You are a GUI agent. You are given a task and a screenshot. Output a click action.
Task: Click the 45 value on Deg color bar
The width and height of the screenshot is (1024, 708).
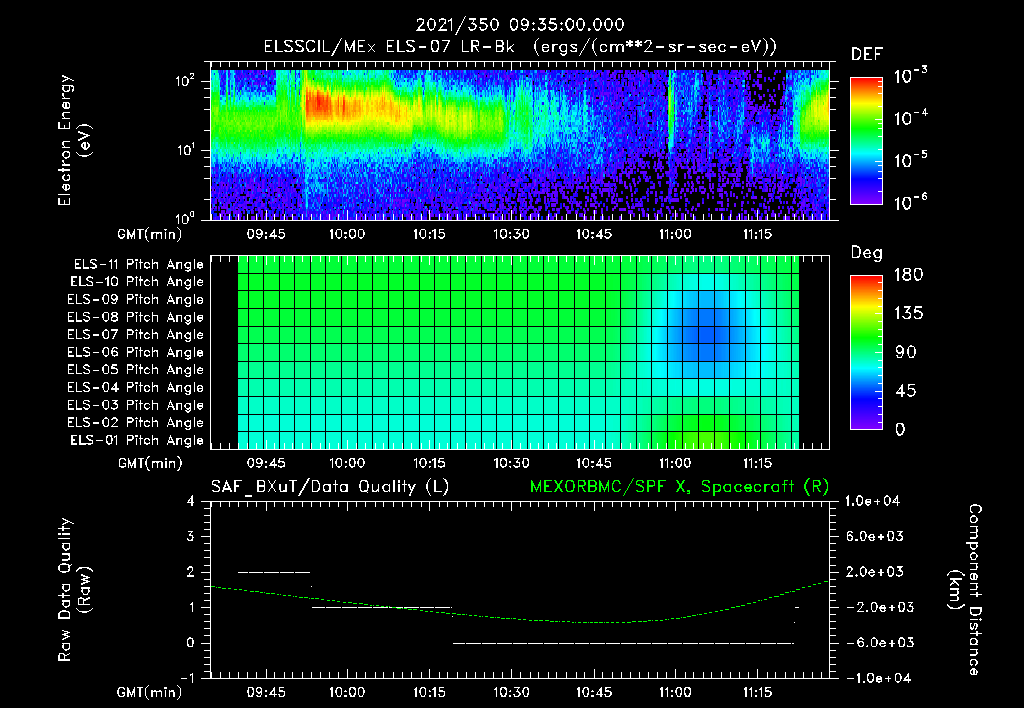tap(908, 391)
